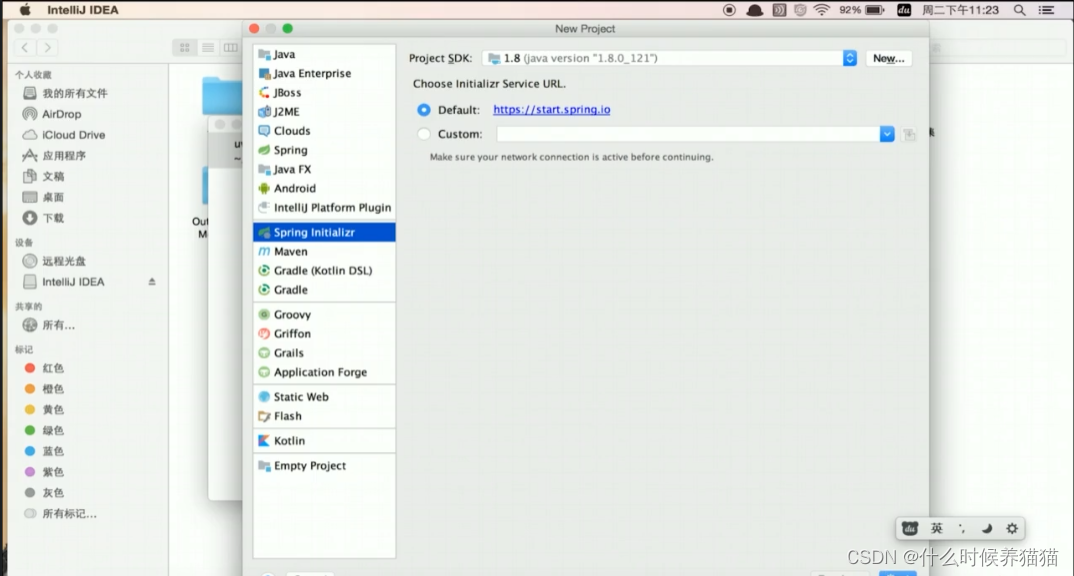Choose J2ME project type
The width and height of the screenshot is (1074, 576).
tap(324, 112)
